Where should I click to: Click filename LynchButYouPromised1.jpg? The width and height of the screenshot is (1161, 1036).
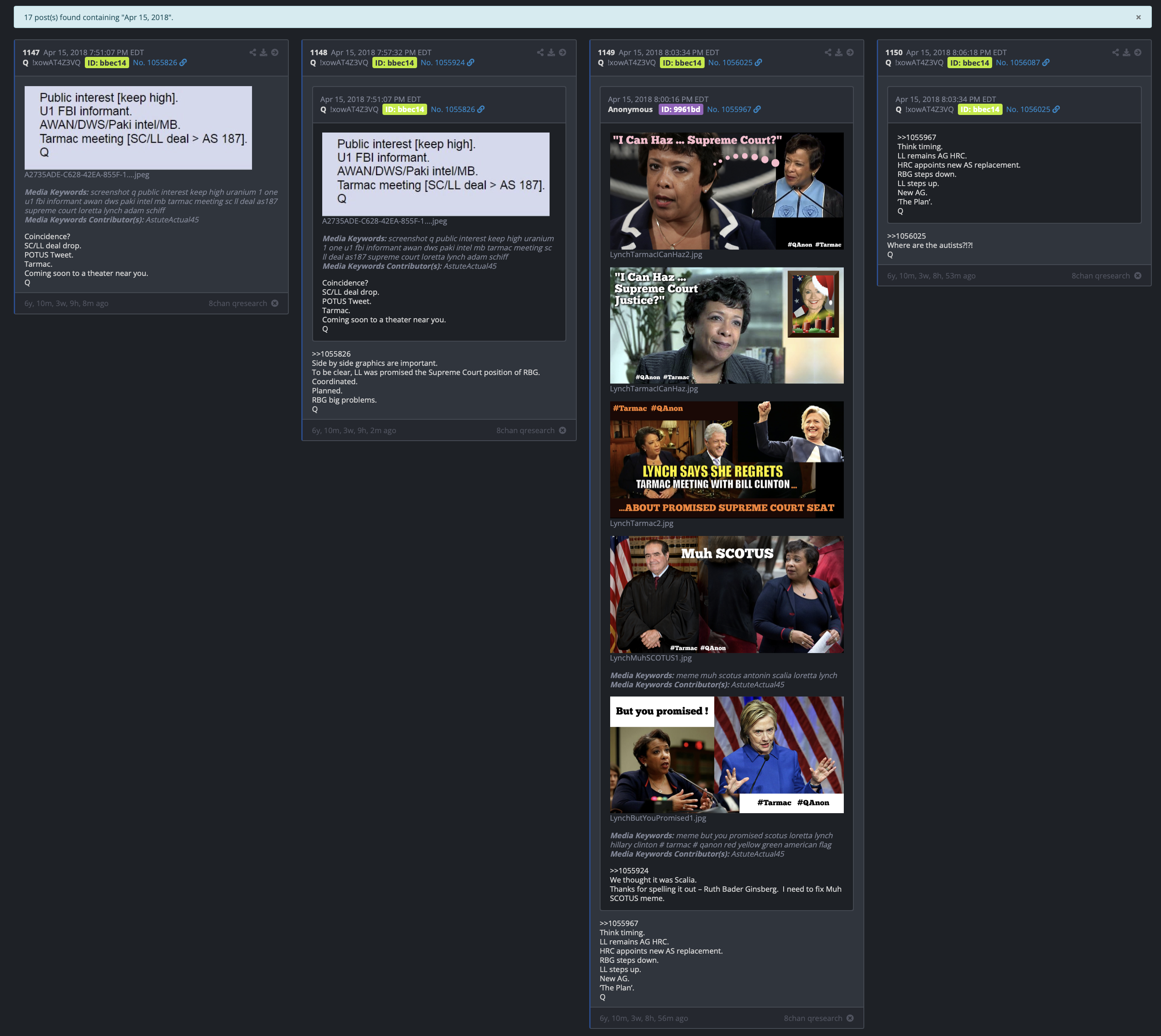(658, 818)
